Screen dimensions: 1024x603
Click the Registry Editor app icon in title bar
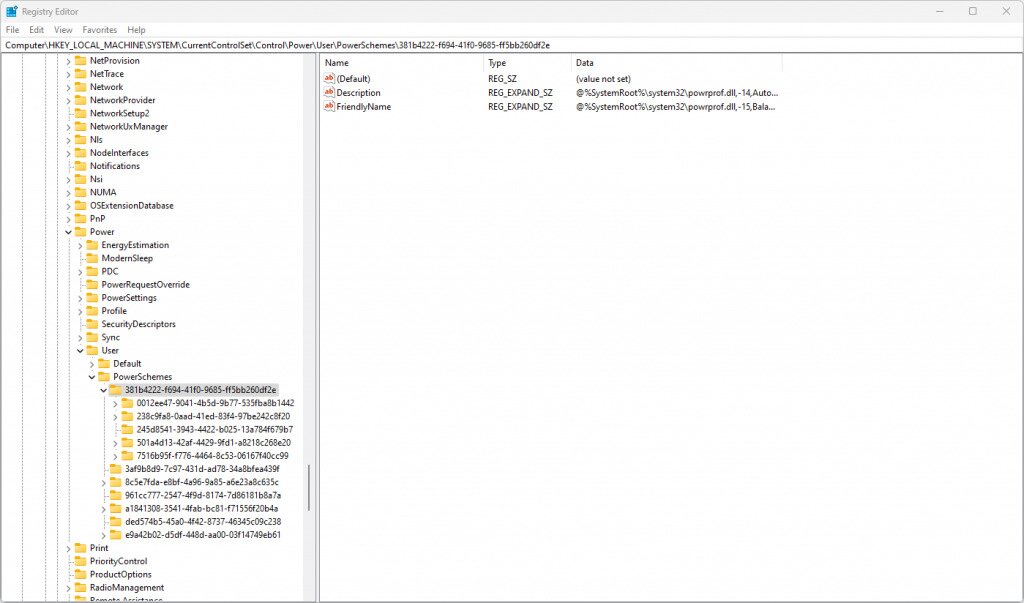tap(12, 11)
